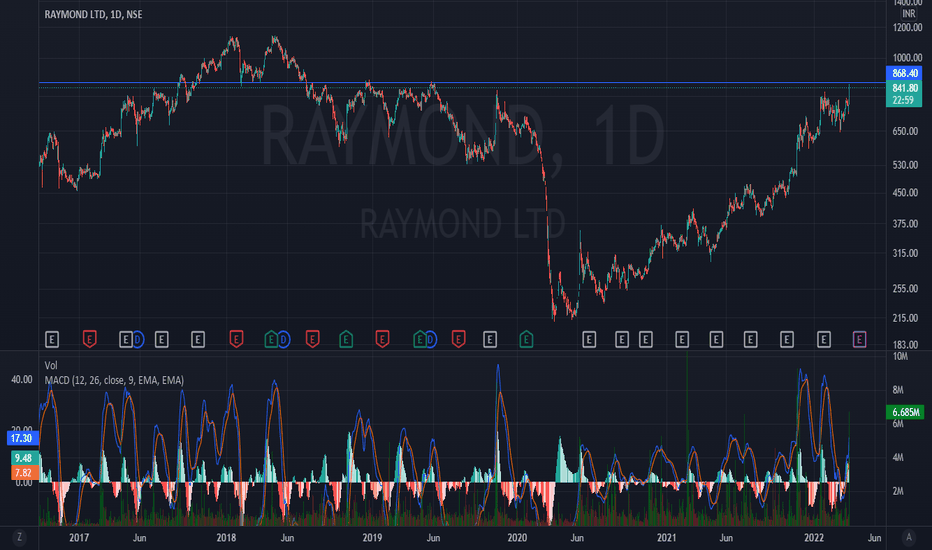Click the 1200.00 price axis tick

point(907,27)
